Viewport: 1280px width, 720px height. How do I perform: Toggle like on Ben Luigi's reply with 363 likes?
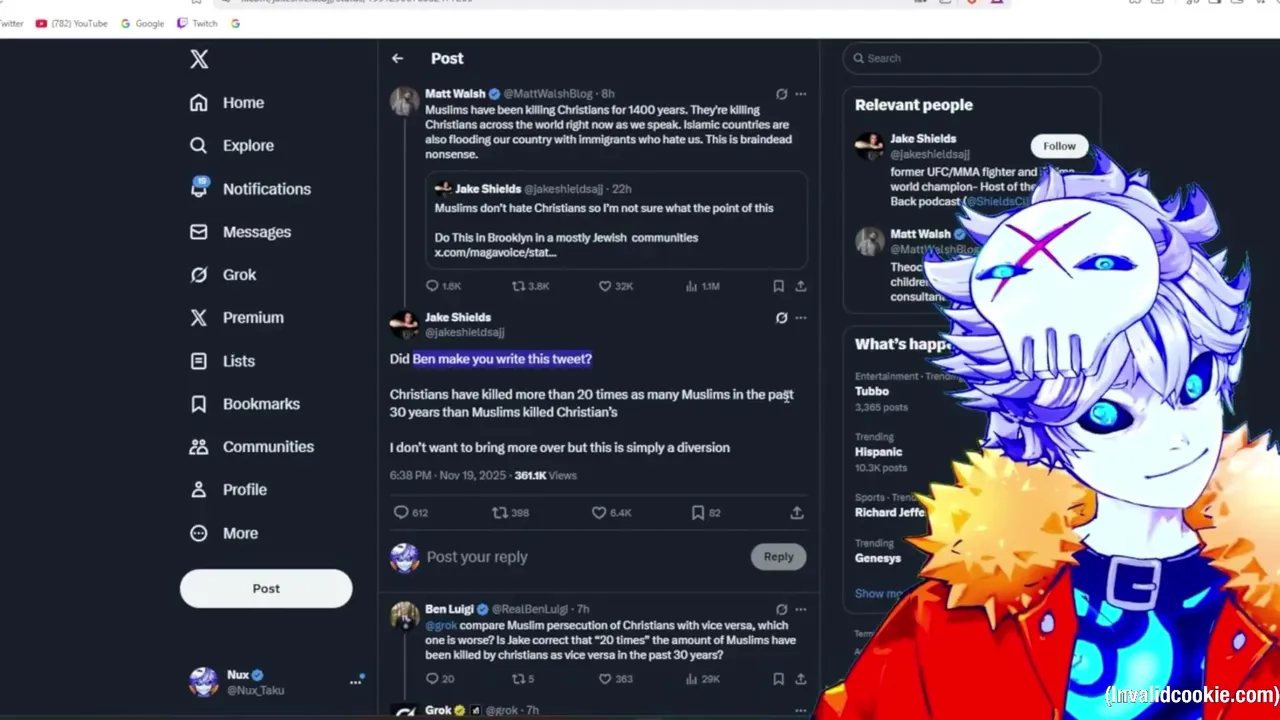point(605,679)
